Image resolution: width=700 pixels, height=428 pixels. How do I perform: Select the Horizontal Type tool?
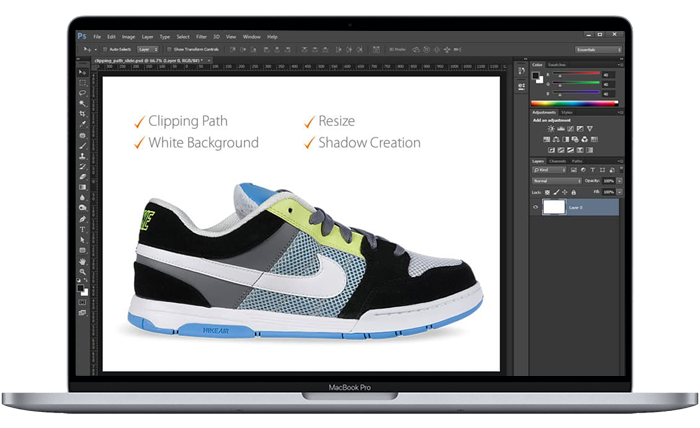pos(83,229)
